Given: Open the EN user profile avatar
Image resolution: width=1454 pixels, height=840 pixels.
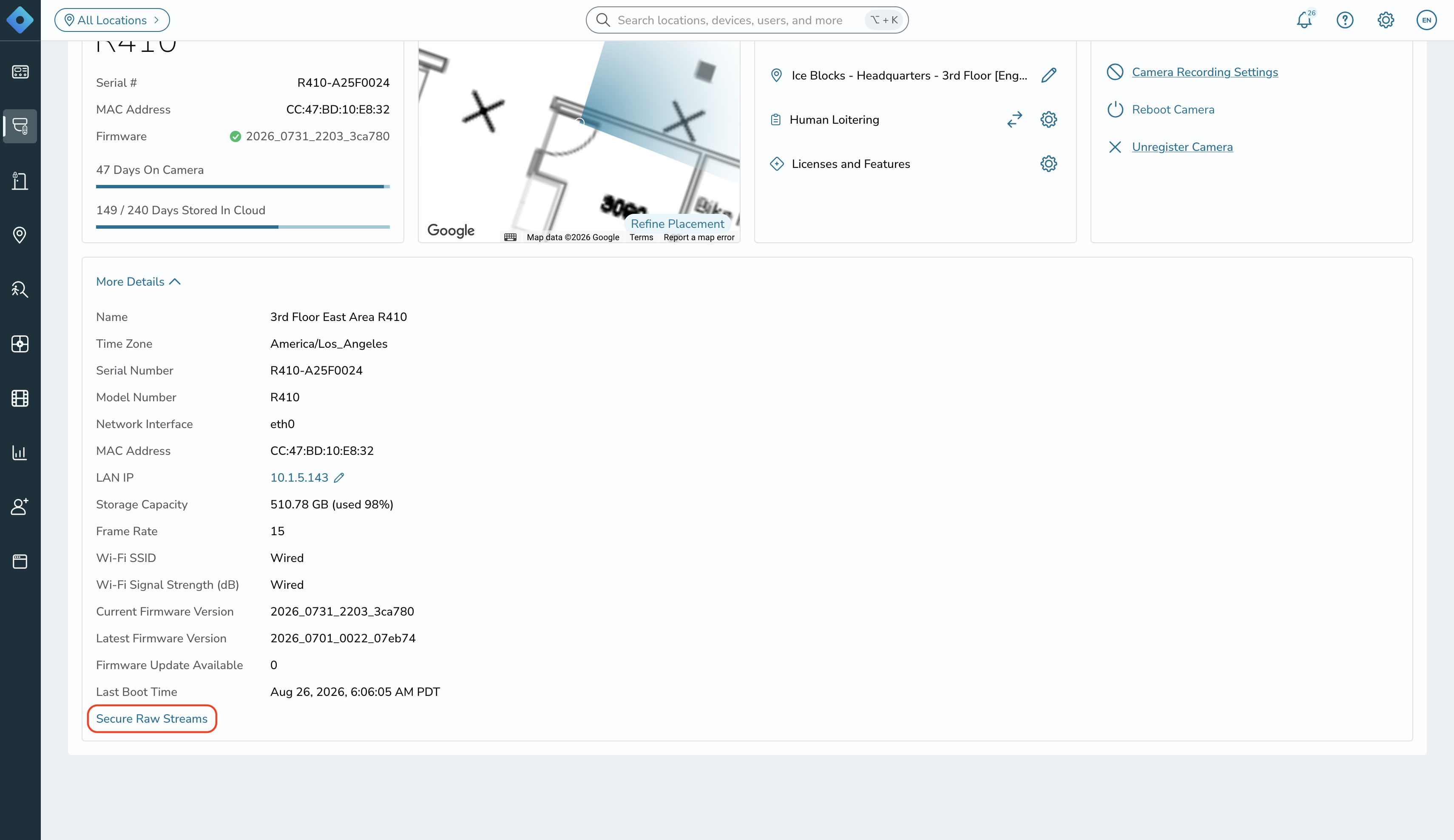Looking at the screenshot, I should [x=1426, y=20].
